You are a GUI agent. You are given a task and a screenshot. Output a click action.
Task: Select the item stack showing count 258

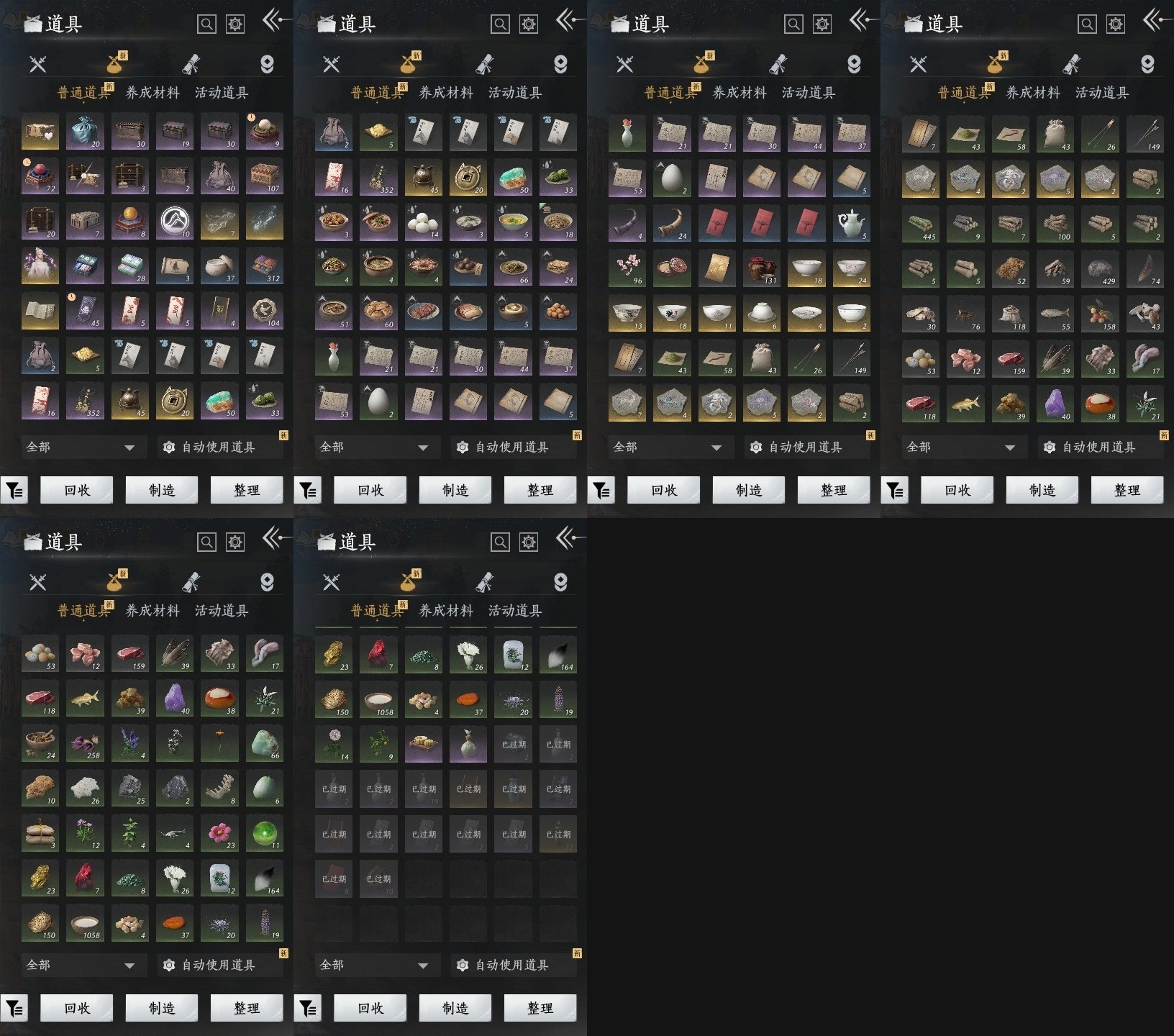pos(84,743)
